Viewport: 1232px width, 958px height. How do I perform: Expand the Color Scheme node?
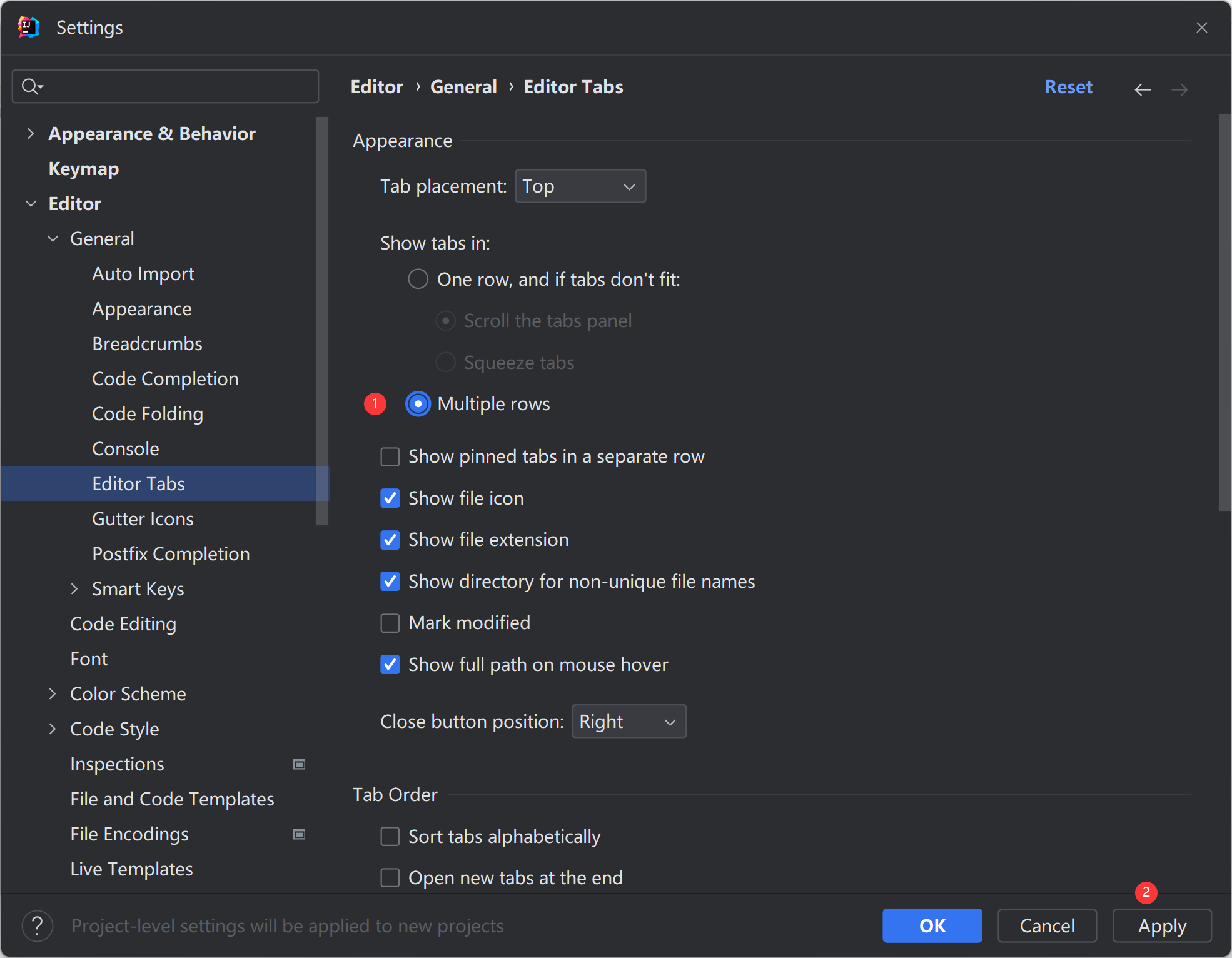click(x=53, y=693)
